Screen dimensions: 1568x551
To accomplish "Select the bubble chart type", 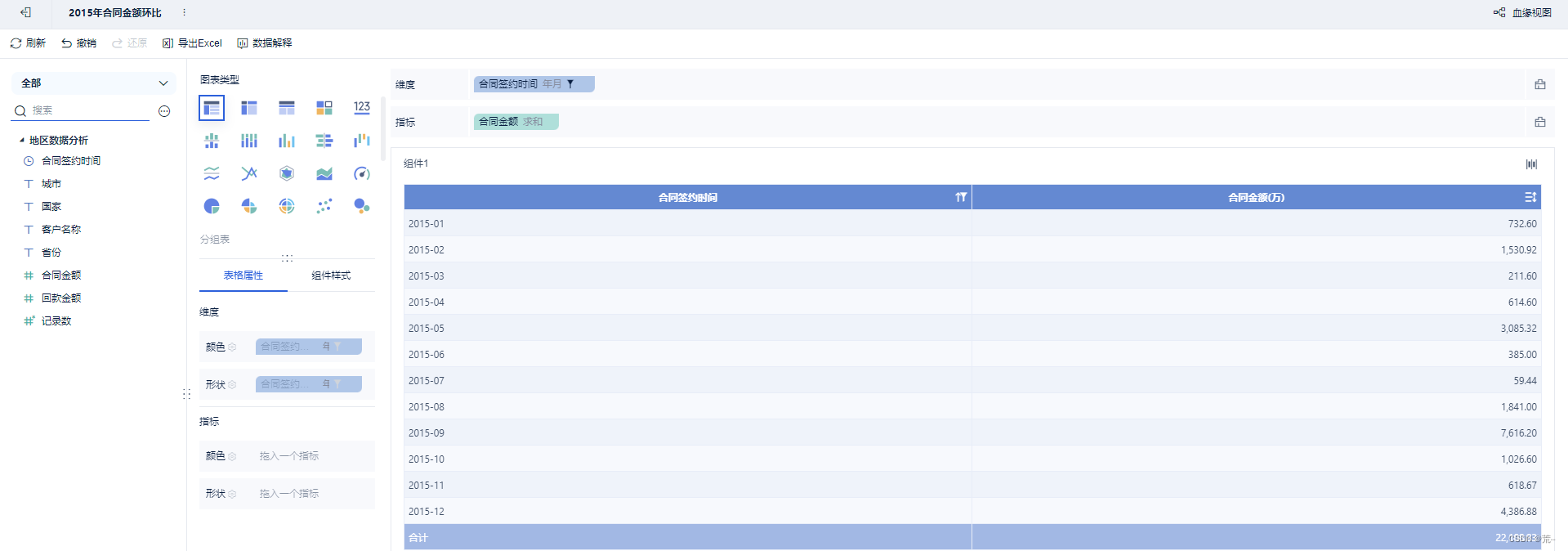I will (x=362, y=206).
